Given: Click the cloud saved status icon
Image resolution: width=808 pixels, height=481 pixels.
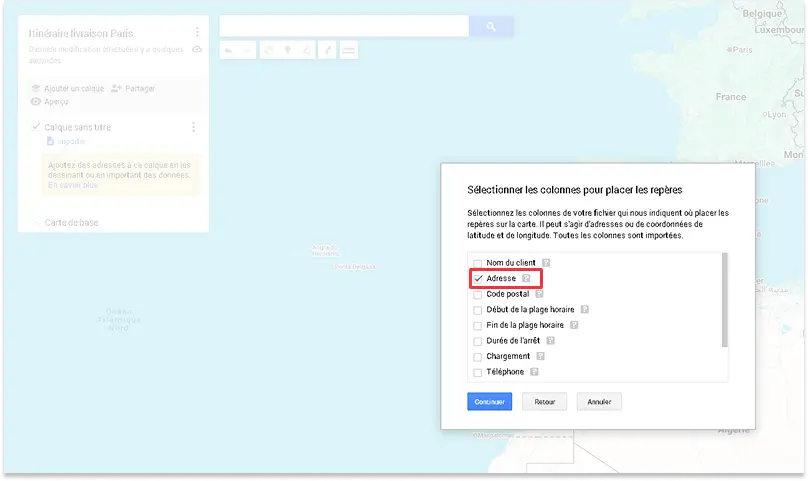Looking at the screenshot, I should pyautogui.click(x=197, y=49).
